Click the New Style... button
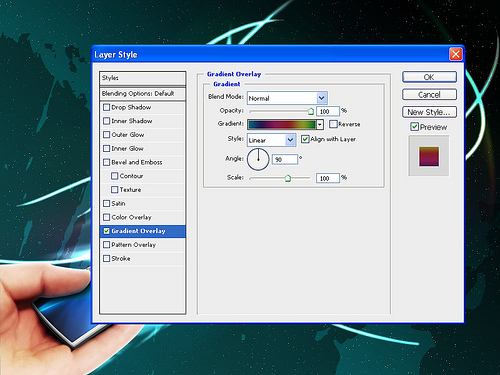Image resolution: width=500 pixels, height=375 pixels. point(429,112)
